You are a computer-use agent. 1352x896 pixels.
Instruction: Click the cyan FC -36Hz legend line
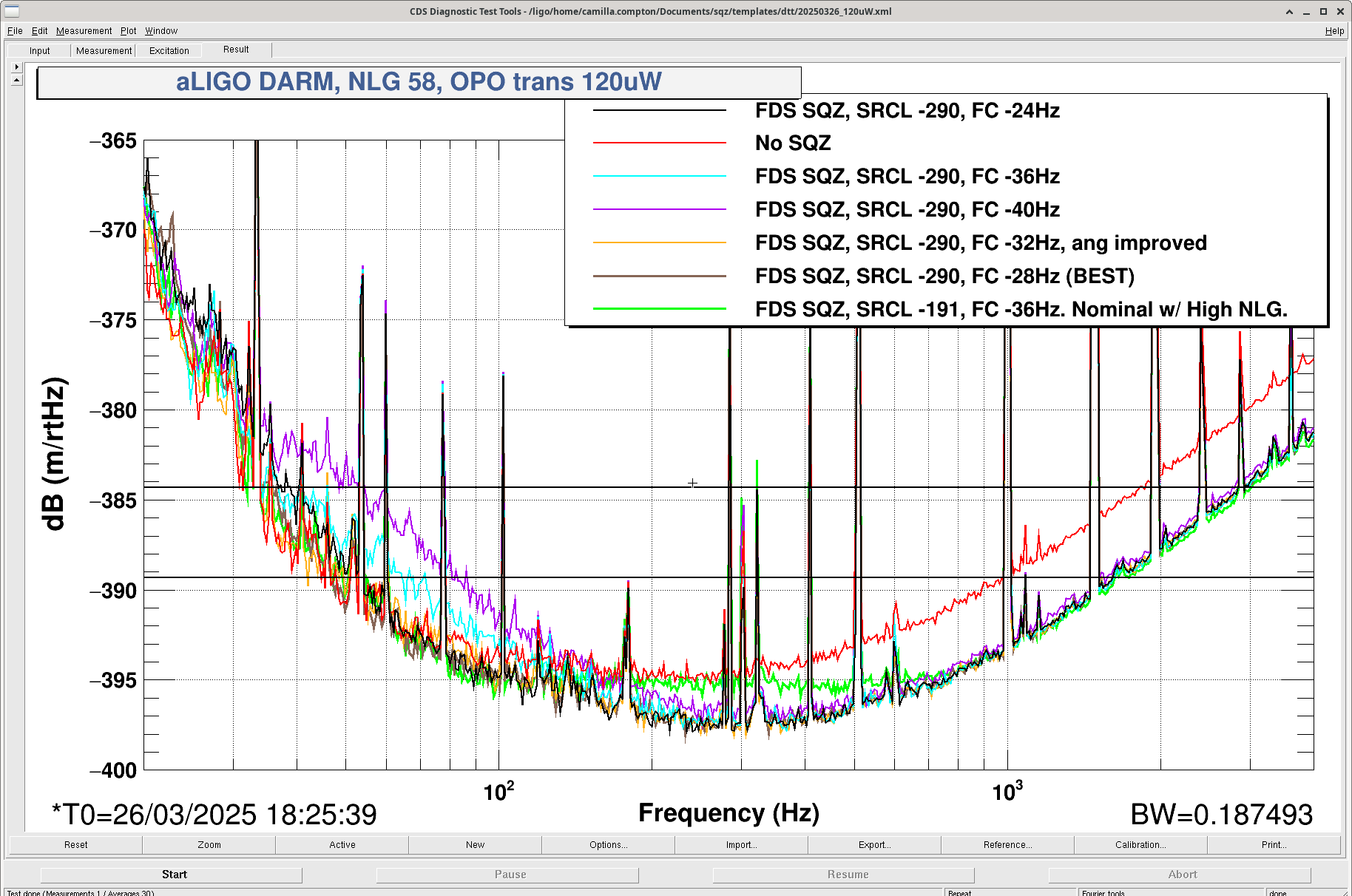(659, 176)
